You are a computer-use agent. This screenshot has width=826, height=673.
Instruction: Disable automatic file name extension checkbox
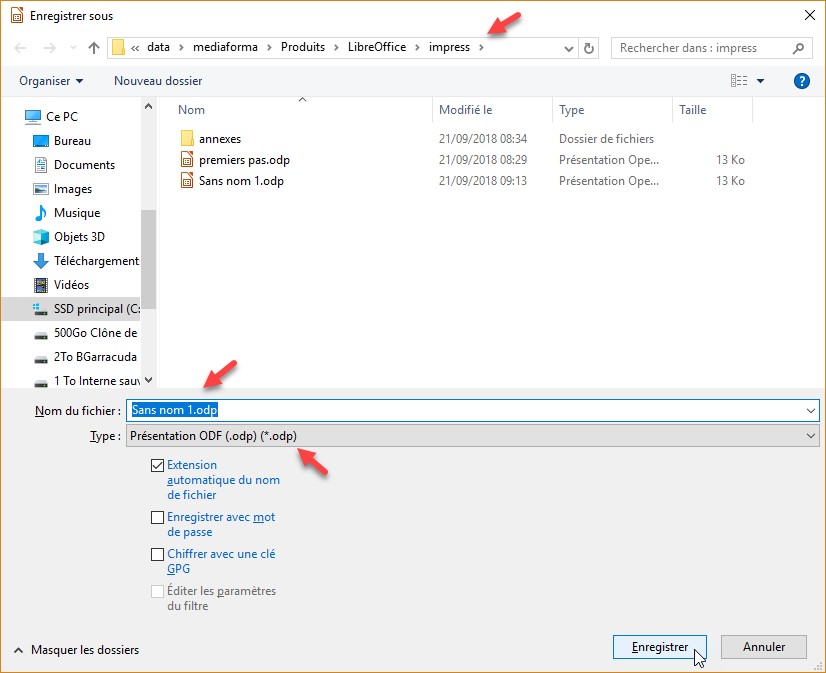pyautogui.click(x=157, y=465)
